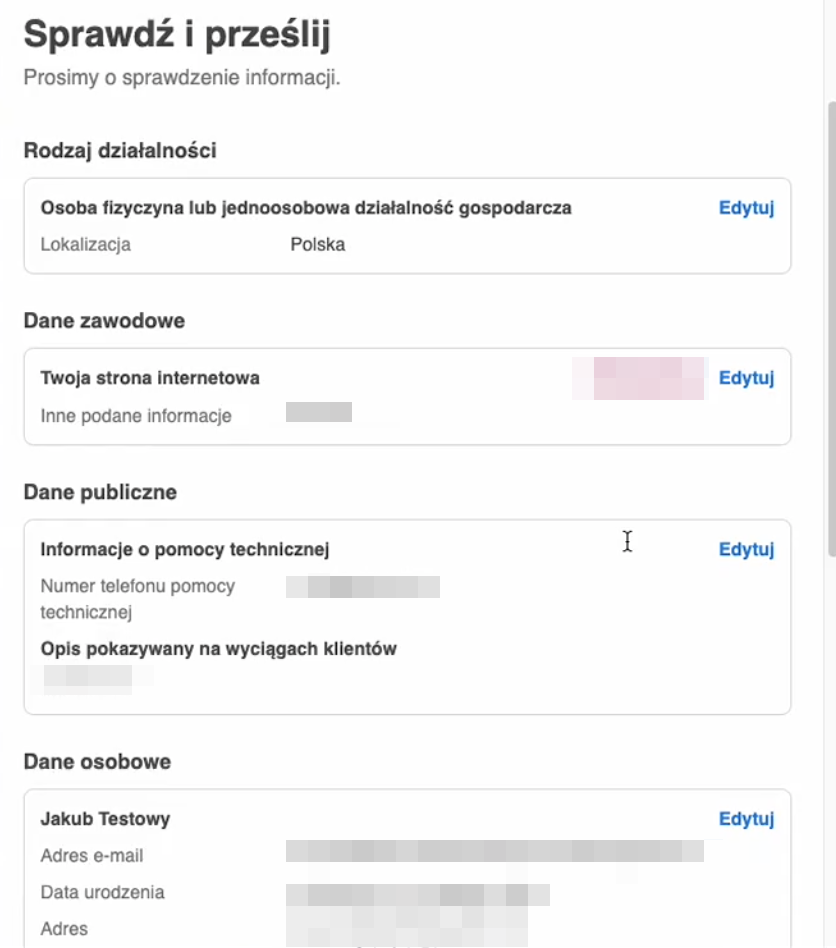The width and height of the screenshot is (836, 948).
Task: Click the blurred Adres value
Action: pos(407,928)
